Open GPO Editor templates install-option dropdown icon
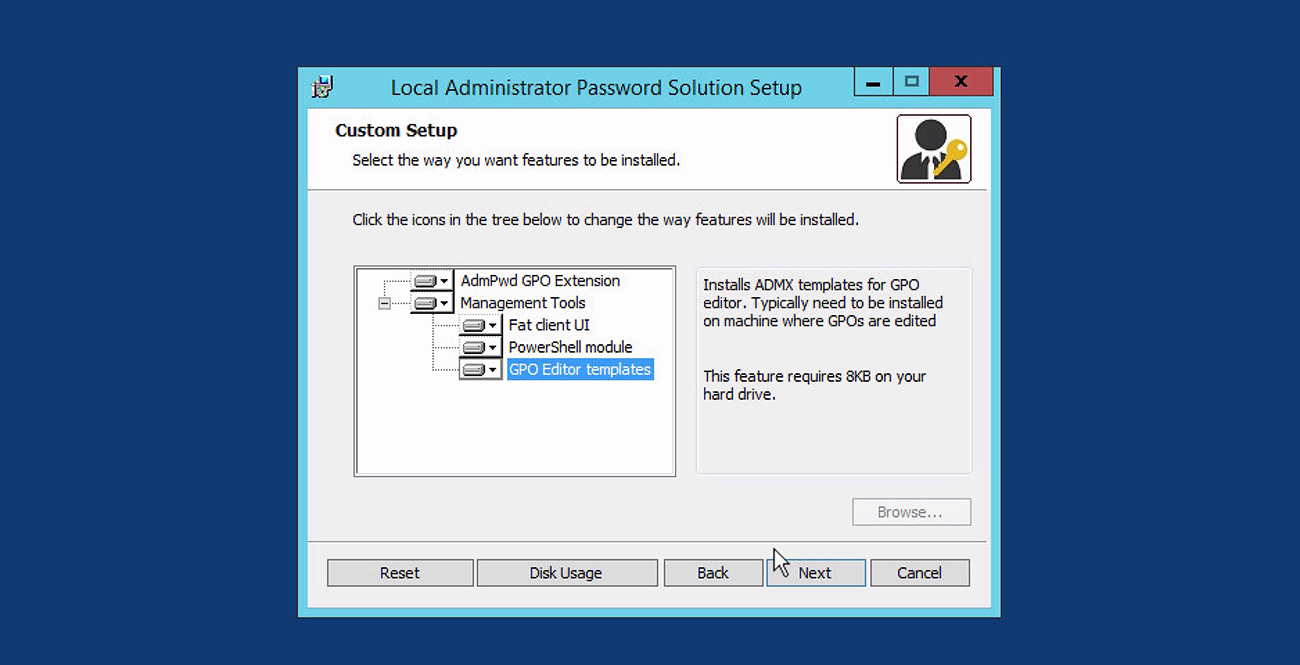Screen dimensions: 1300x665 tap(480, 369)
